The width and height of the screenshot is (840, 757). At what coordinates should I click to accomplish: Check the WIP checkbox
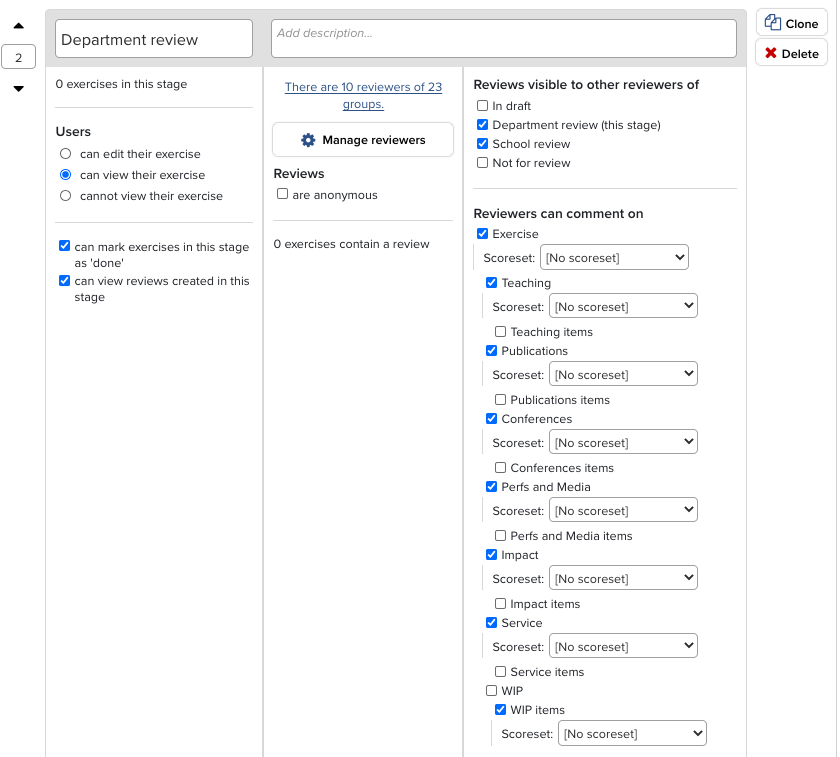492,691
